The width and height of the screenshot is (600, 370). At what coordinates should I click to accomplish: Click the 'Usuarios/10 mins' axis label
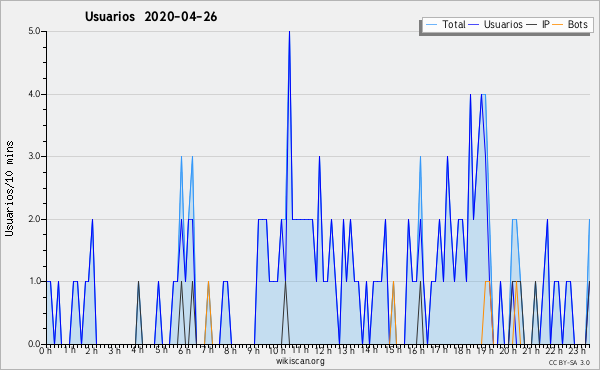[9, 188]
